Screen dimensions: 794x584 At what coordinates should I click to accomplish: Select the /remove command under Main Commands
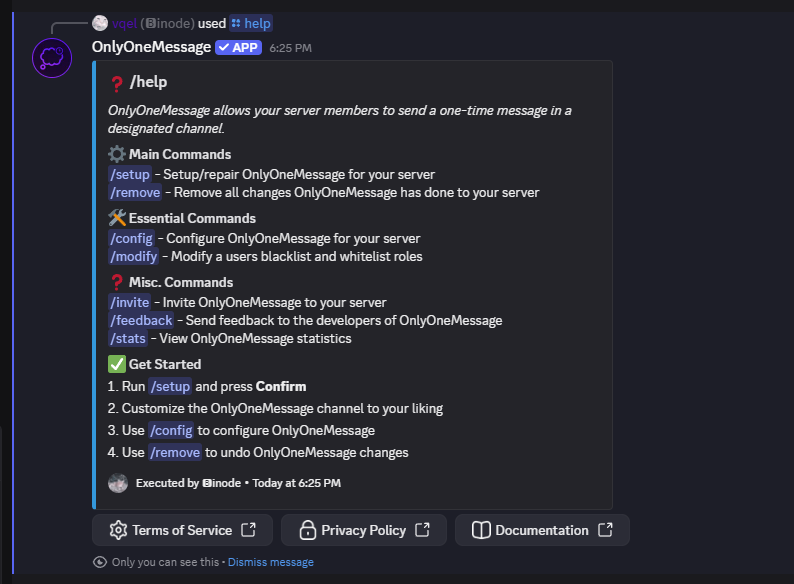pyautogui.click(x=135, y=192)
